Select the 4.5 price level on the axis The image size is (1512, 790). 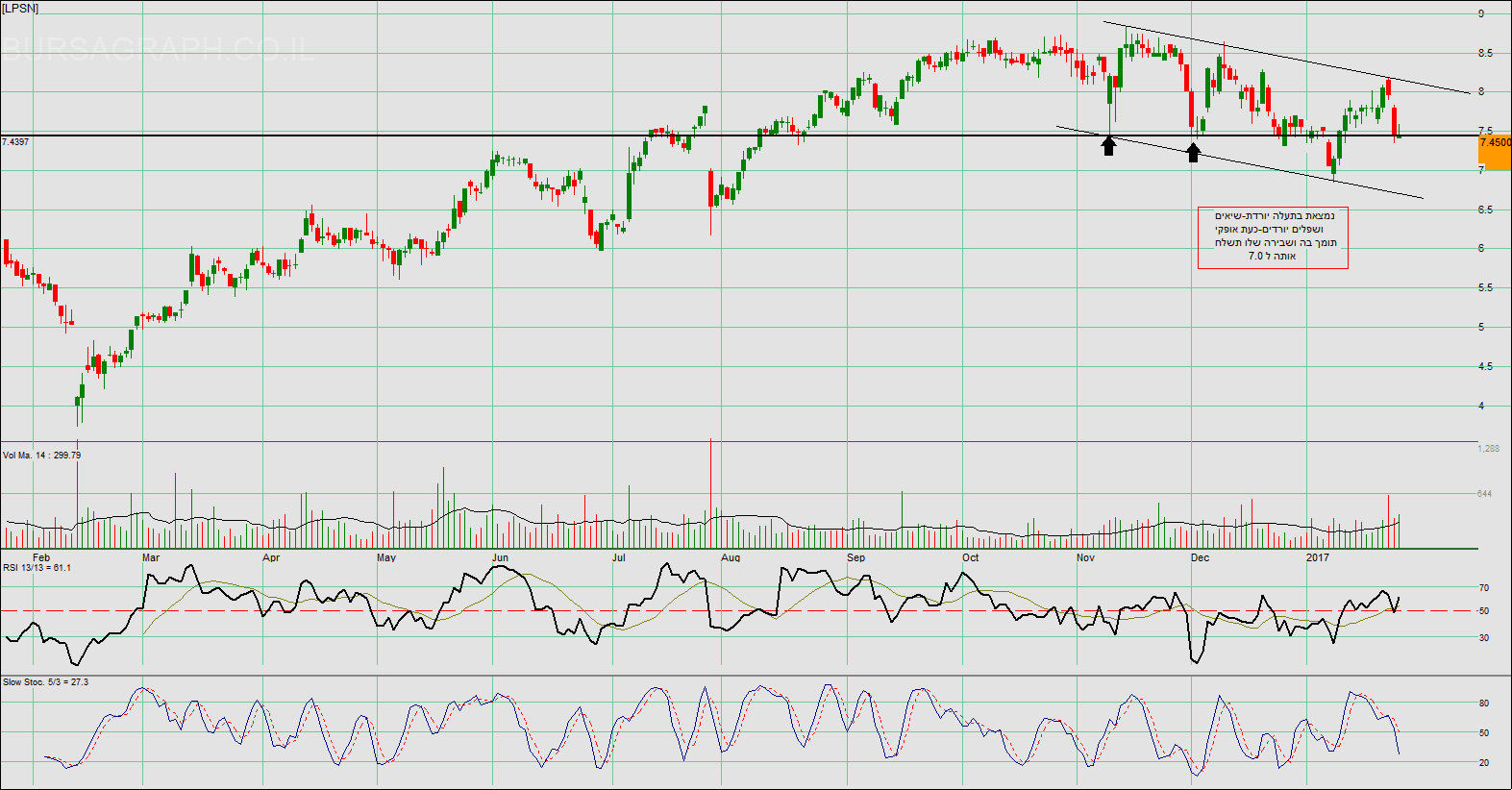point(1486,366)
